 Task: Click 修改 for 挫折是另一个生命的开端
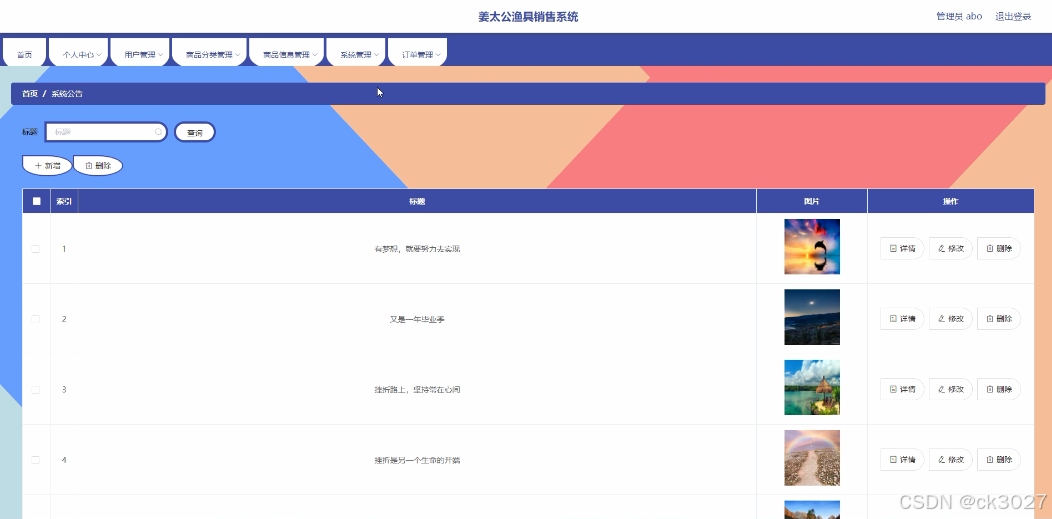[x=951, y=459]
